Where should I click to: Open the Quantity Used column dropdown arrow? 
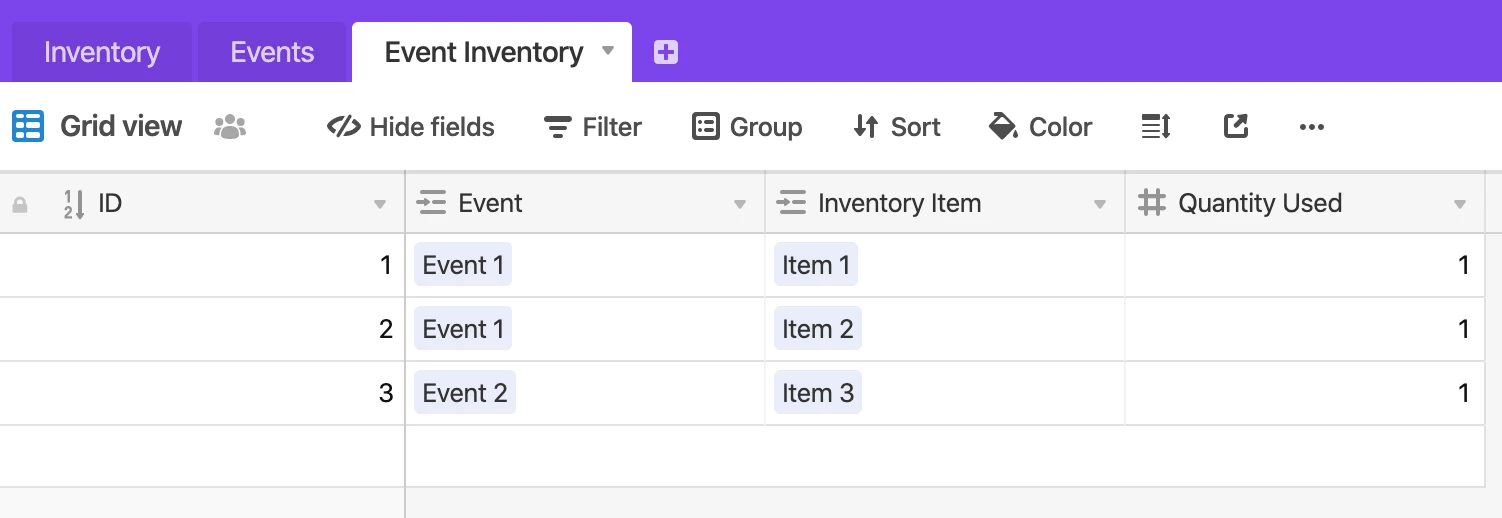coord(1460,205)
